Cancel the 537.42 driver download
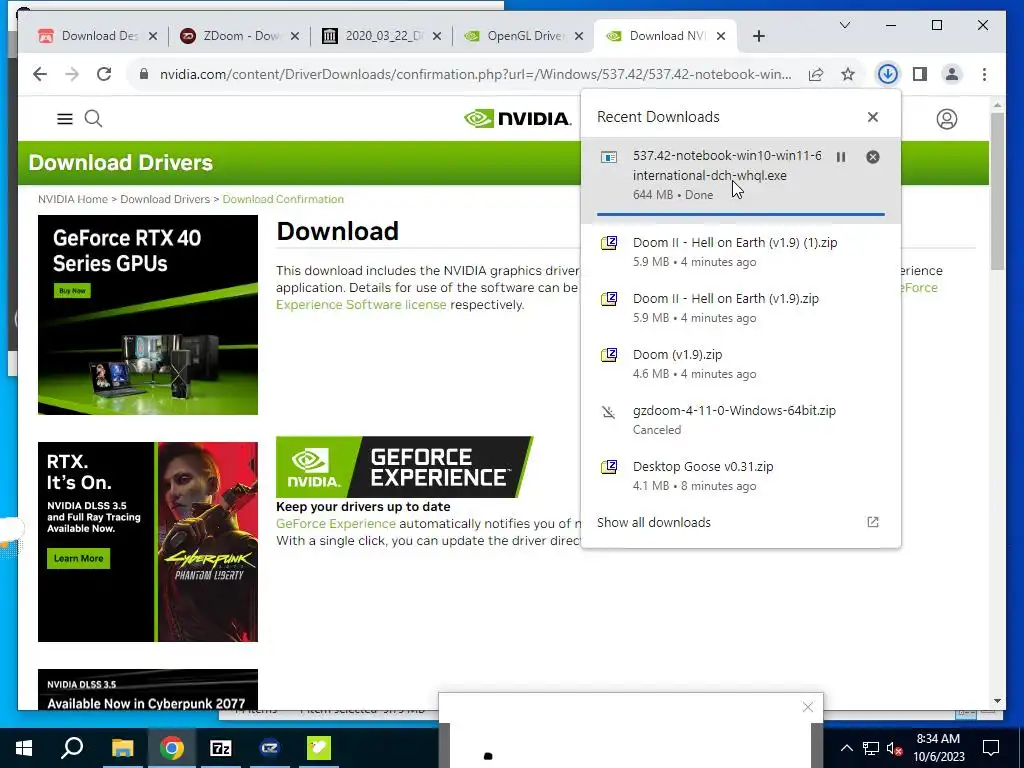 coord(872,157)
